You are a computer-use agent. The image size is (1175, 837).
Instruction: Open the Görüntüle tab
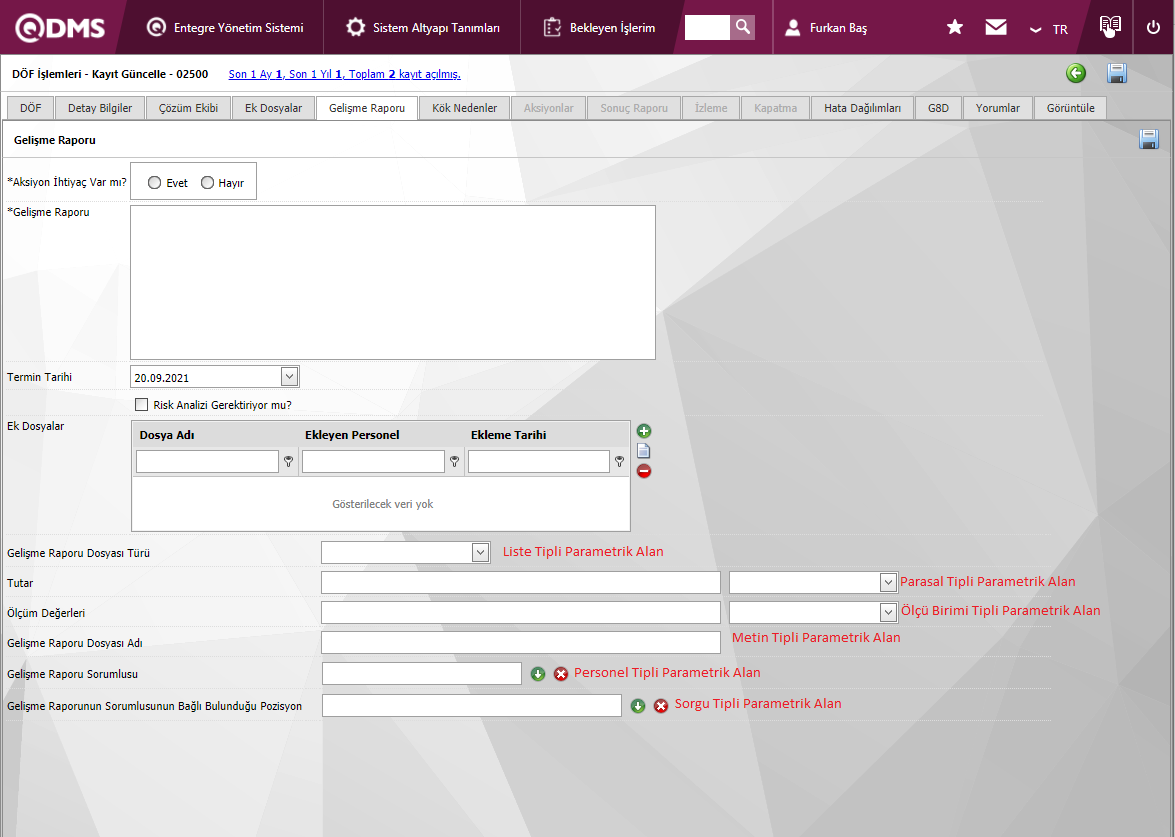tap(1070, 108)
